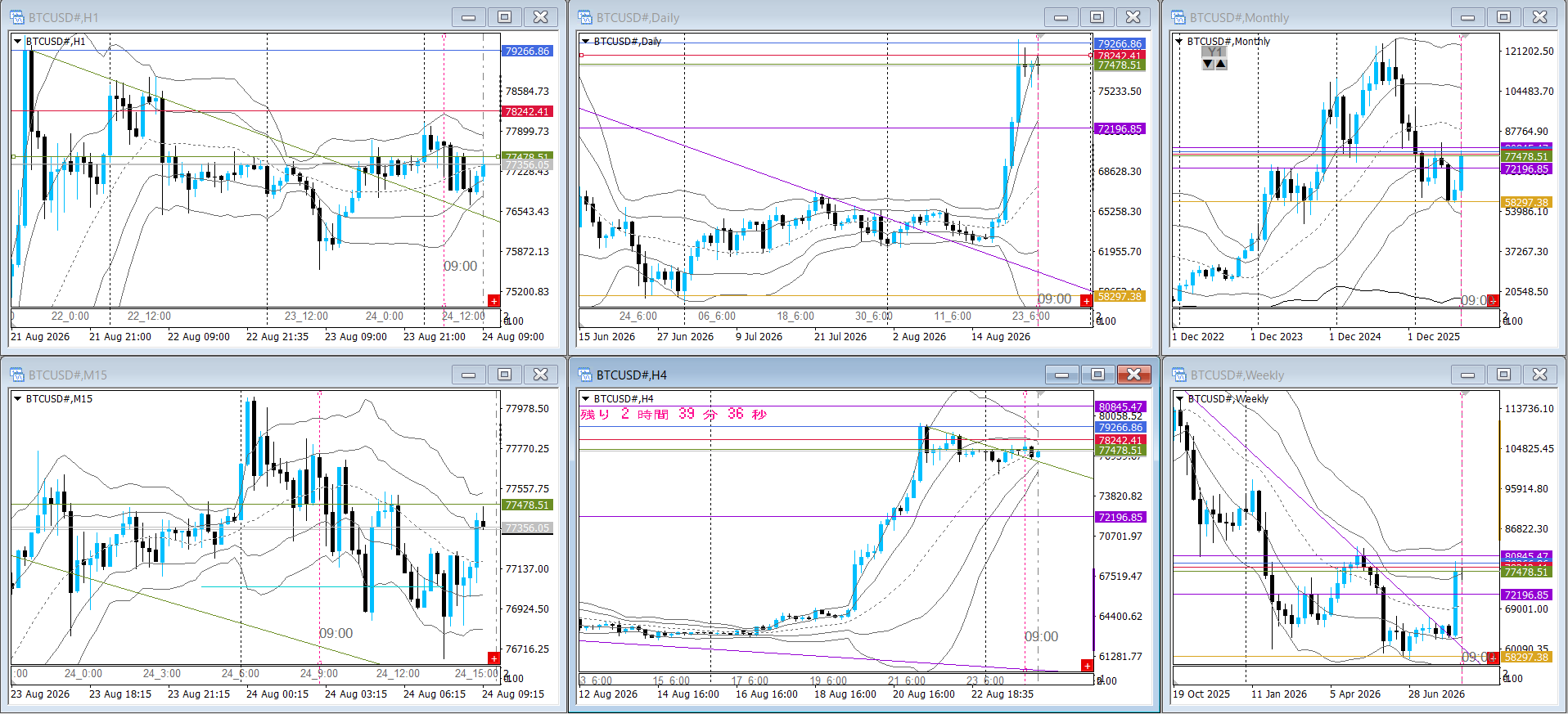The image size is (1568, 714).
Task: Activate the BTCUSD#,Monthly window by its title text
Action: pyautogui.click(x=1239, y=17)
